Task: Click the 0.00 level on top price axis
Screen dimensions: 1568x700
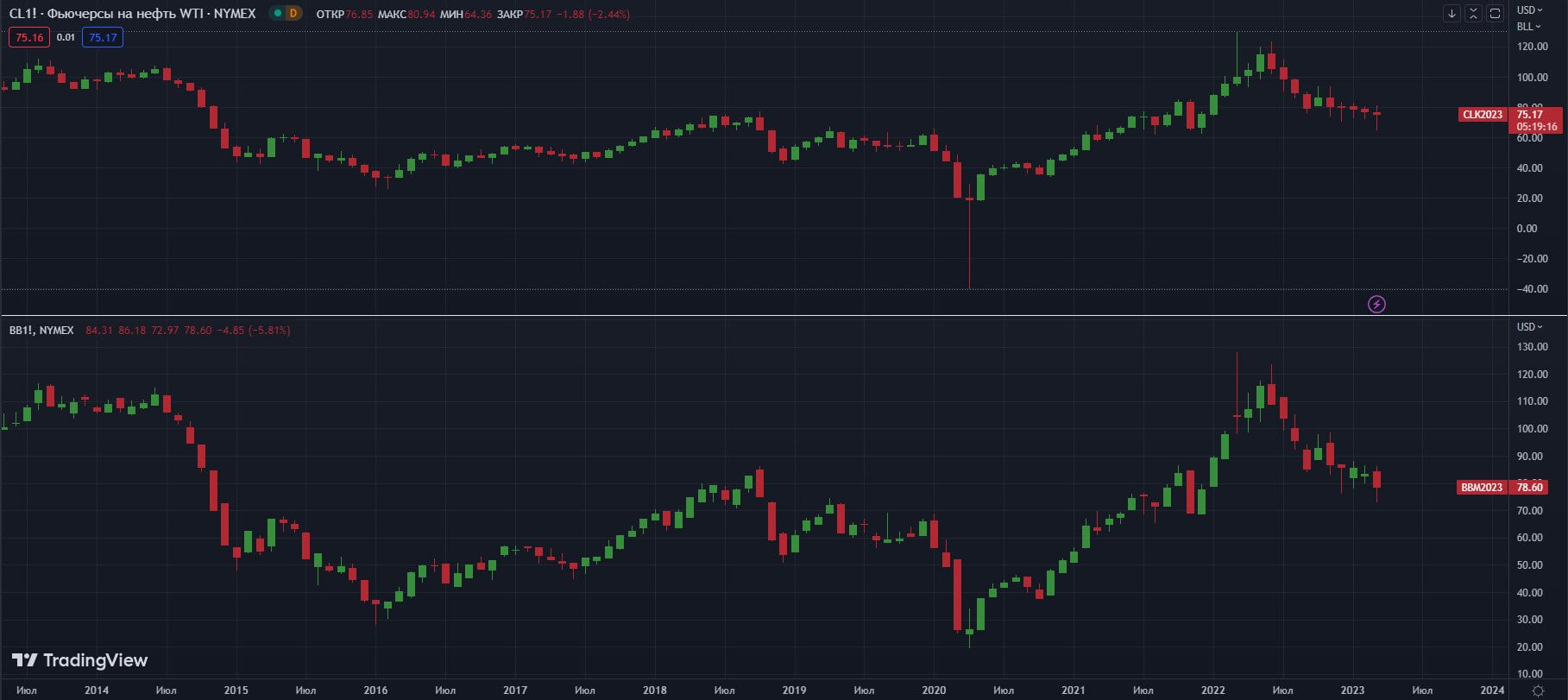Action: tap(1527, 228)
